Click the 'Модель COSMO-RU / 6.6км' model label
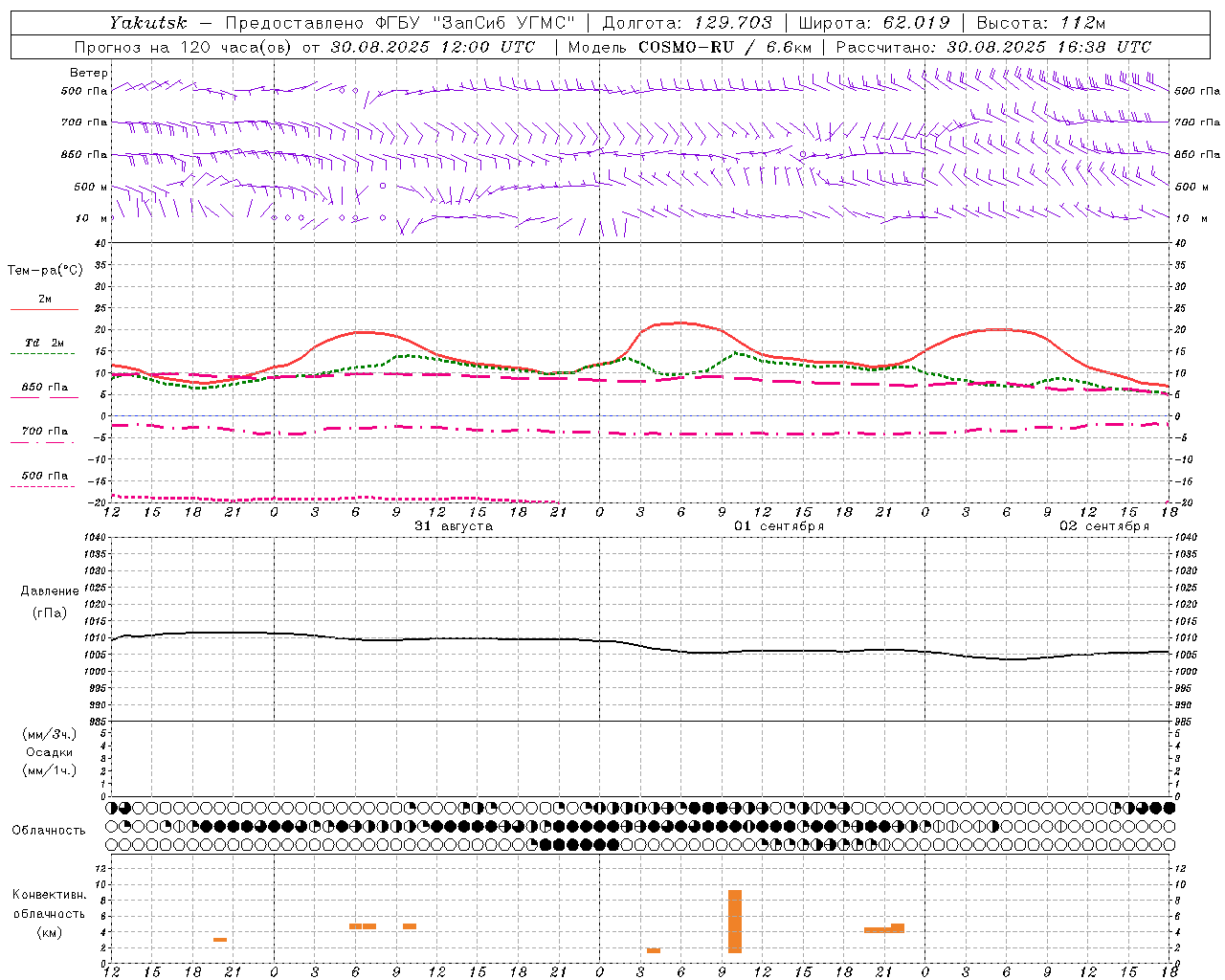This screenshot has height=980, width=1225. coord(690,47)
